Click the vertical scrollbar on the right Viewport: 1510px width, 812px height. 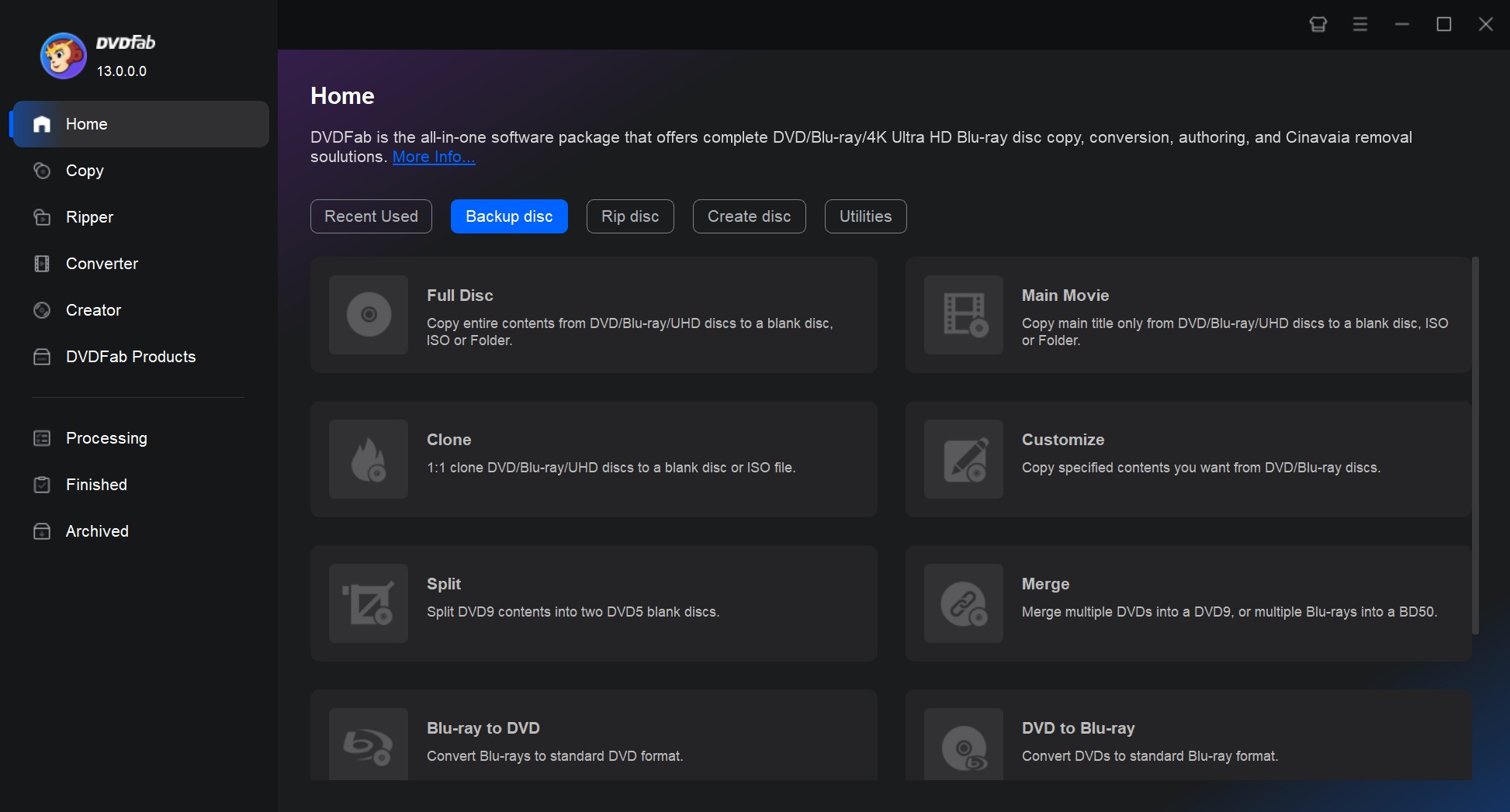tap(1475, 446)
